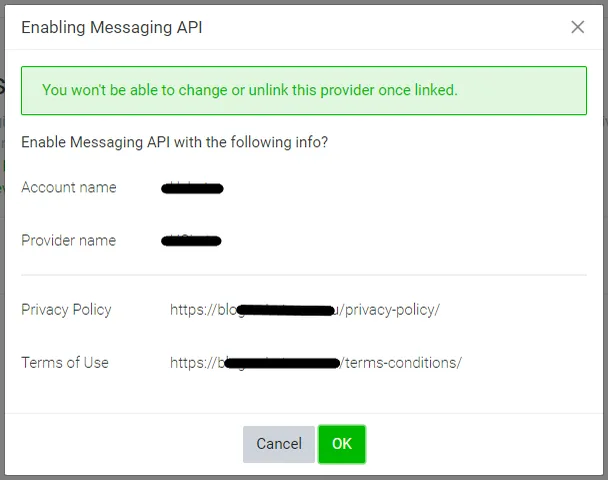The height and width of the screenshot is (480, 608).
Task: Select the 'Terms of Use' label
Action: coord(65,363)
